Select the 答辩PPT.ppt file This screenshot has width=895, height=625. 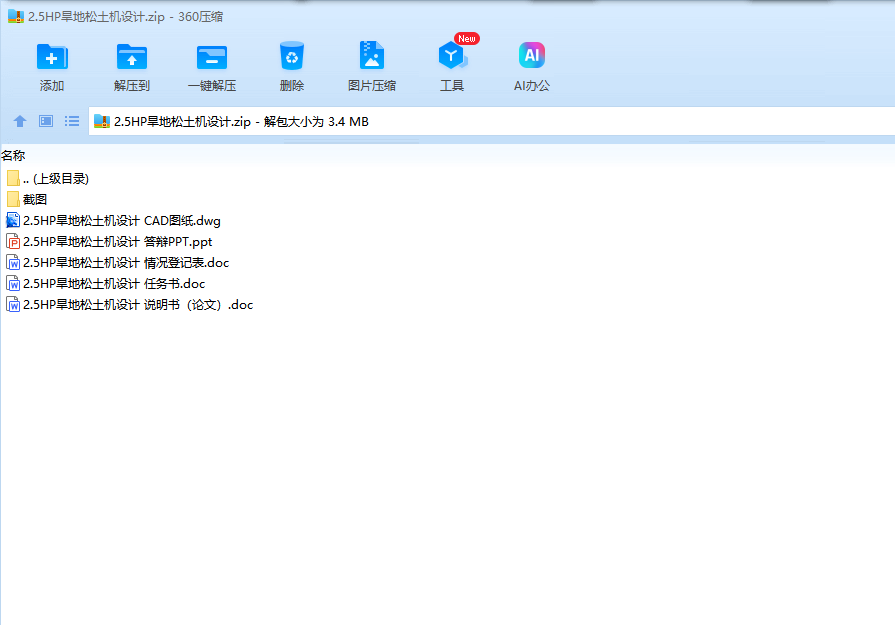[x=109, y=241]
